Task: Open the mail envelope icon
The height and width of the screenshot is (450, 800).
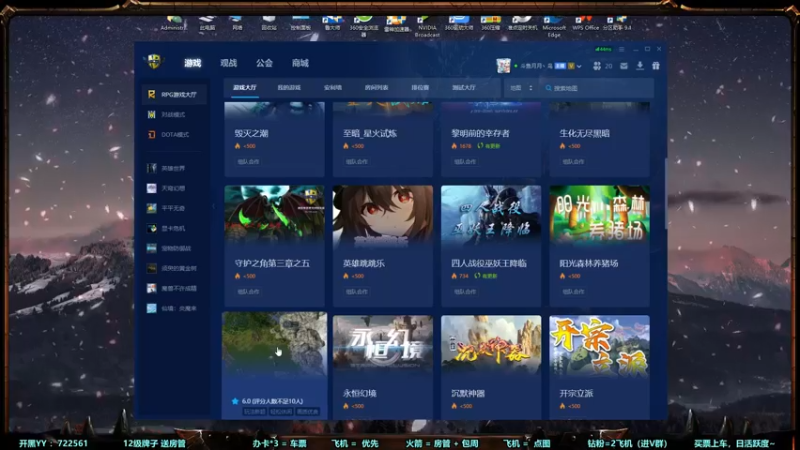Action: point(623,66)
